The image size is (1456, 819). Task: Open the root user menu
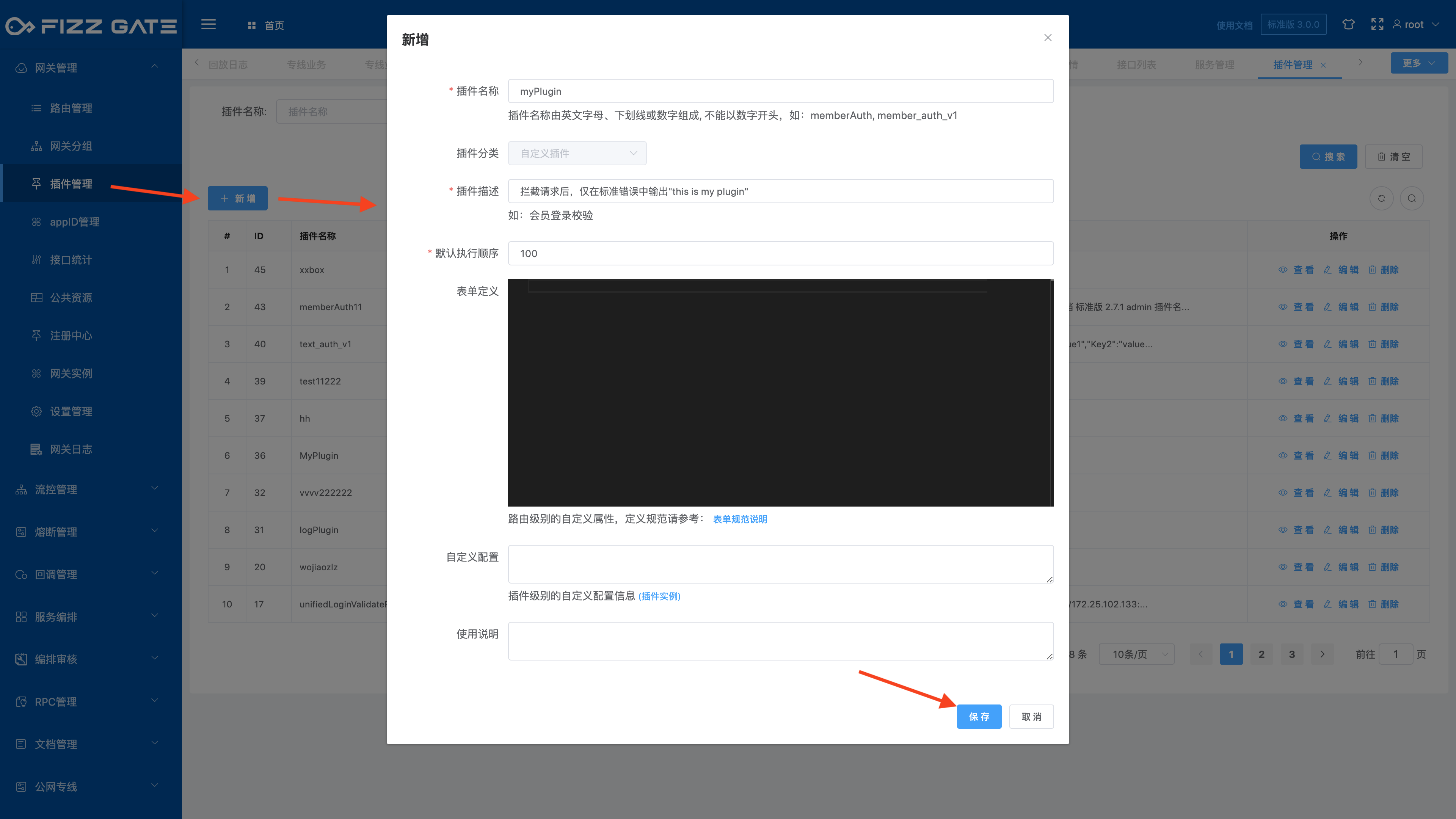(x=1416, y=24)
